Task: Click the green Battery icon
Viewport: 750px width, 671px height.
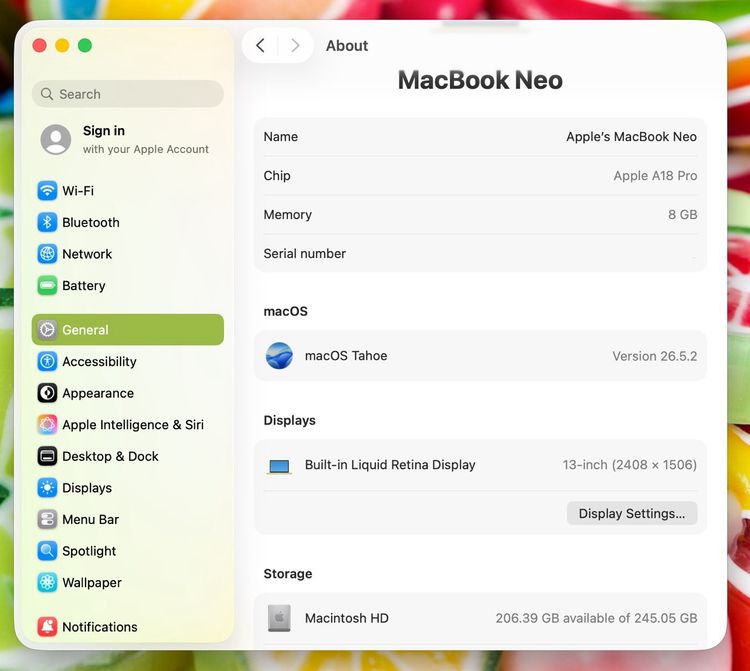Action: [47, 286]
